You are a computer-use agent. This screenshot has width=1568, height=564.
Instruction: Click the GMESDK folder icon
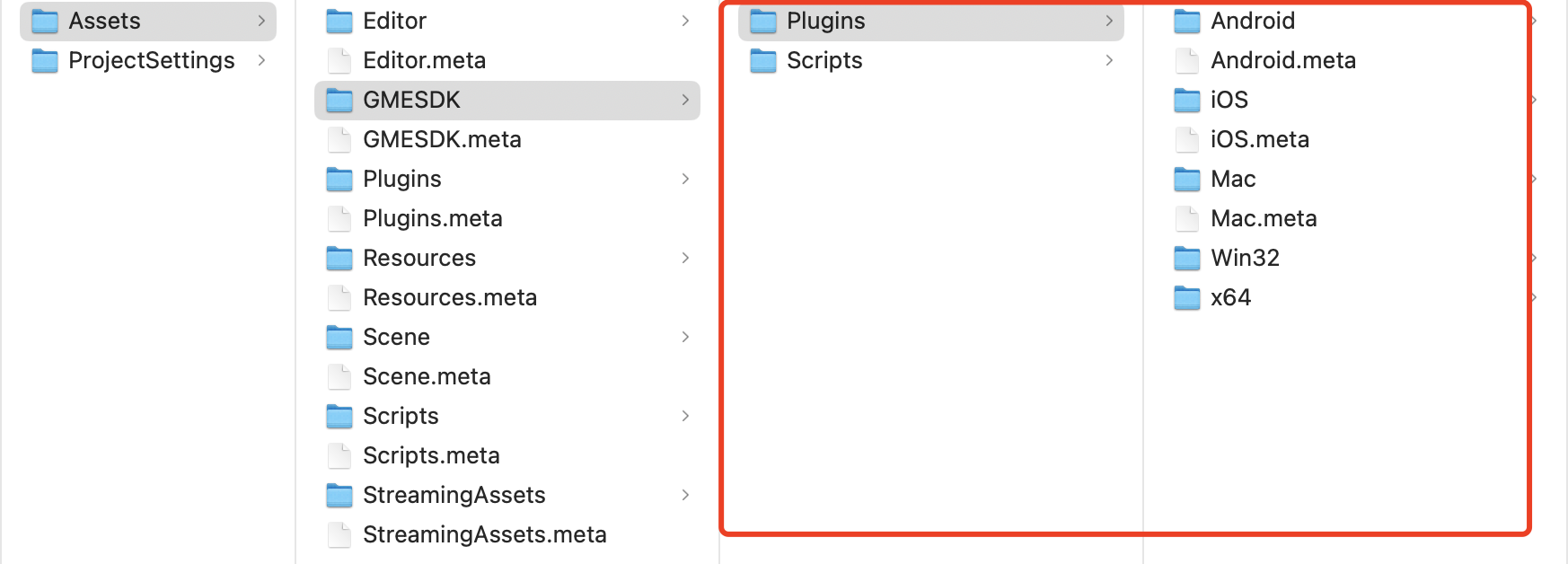click(x=339, y=100)
